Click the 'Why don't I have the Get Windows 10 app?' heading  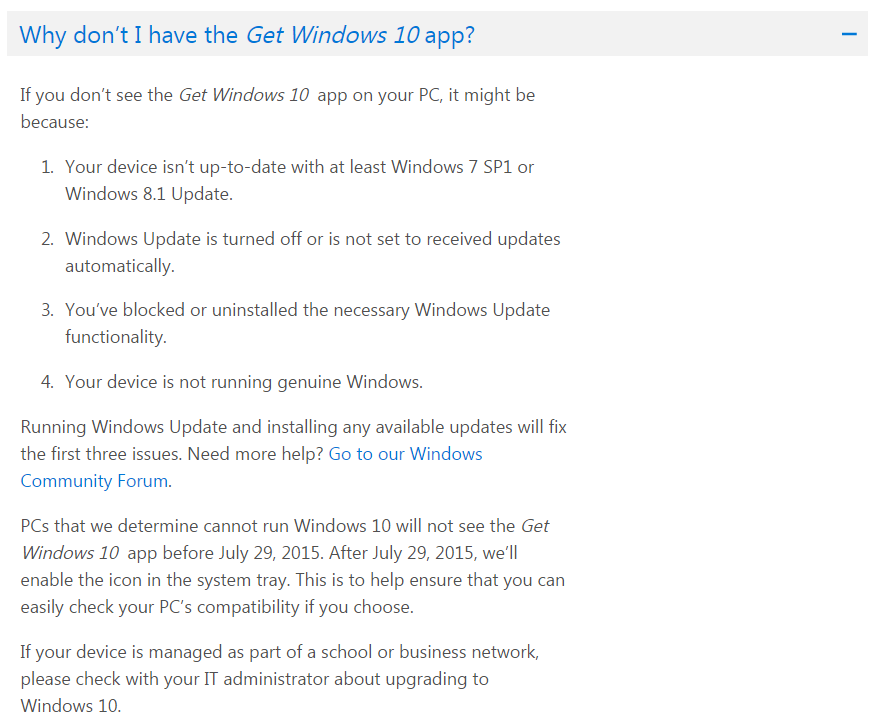[247, 35]
